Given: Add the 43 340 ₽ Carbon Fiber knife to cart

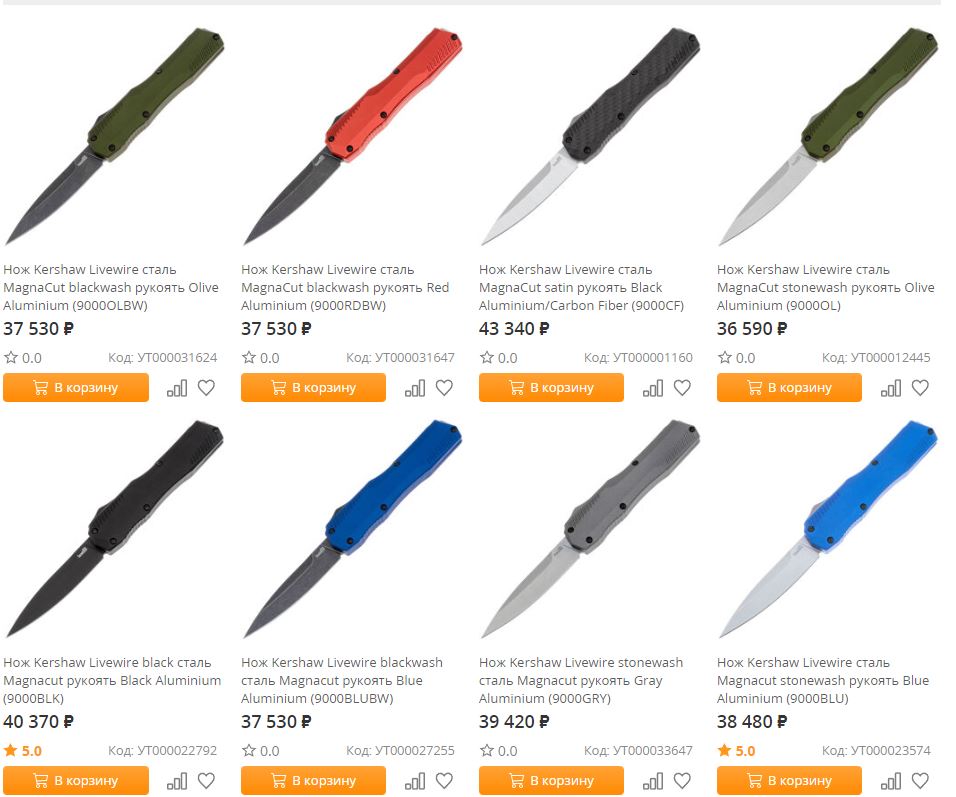Looking at the screenshot, I should point(551,387).
